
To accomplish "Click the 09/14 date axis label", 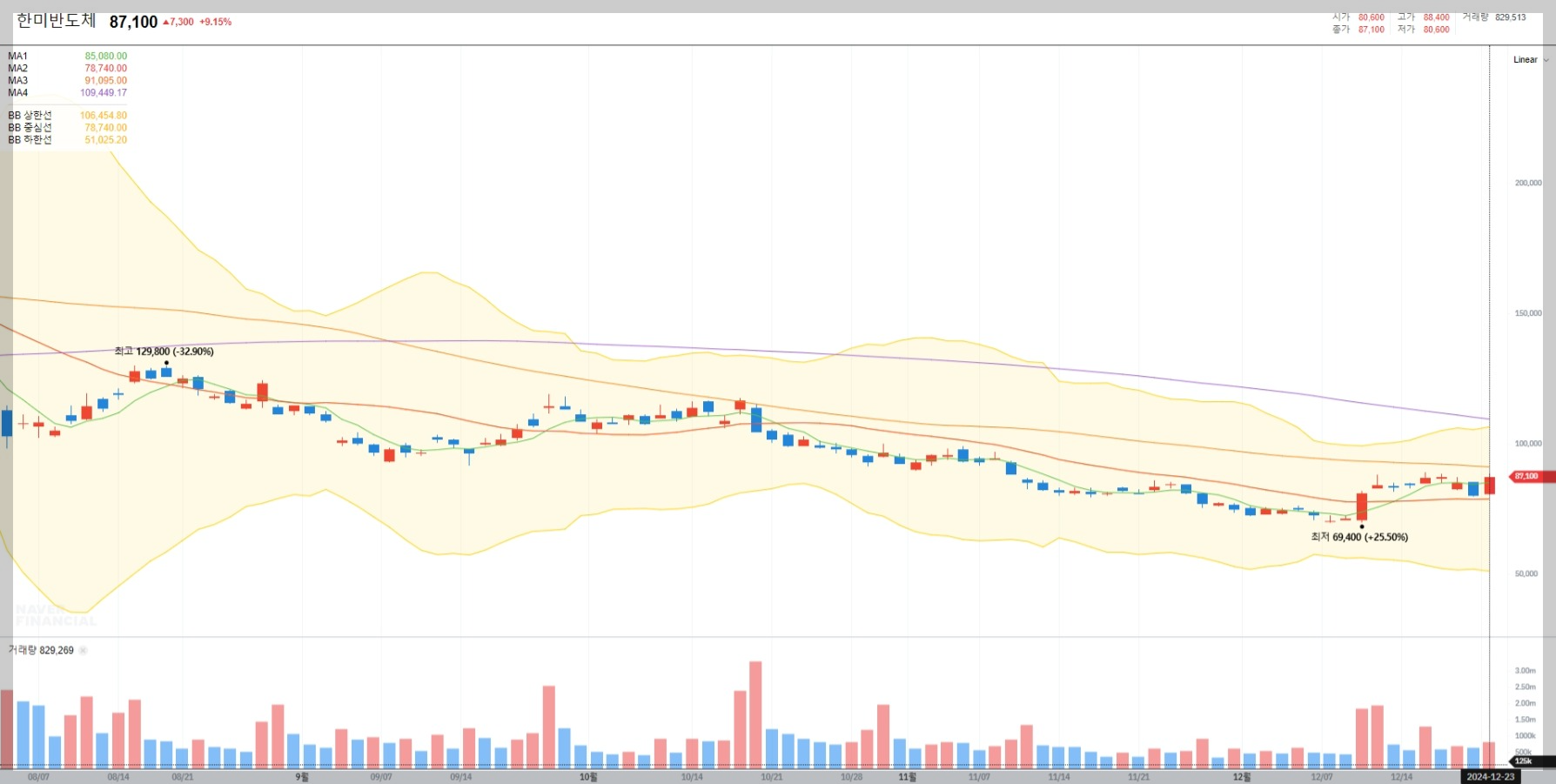I will 461,777.
